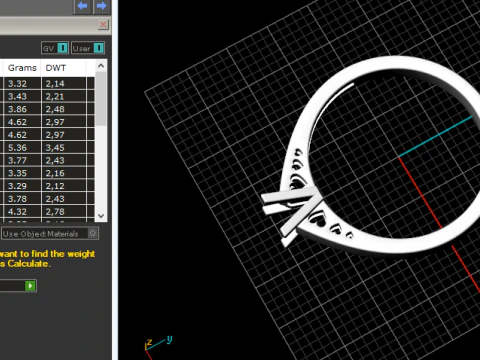480x360 pixels.
Task: Select the 3.35 grams cell
Action: coord(22,173)
